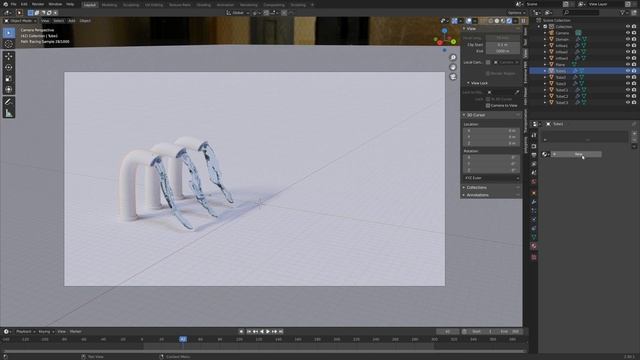Select the Move tool
Viewport: 640px width, 360px height.
9,56
